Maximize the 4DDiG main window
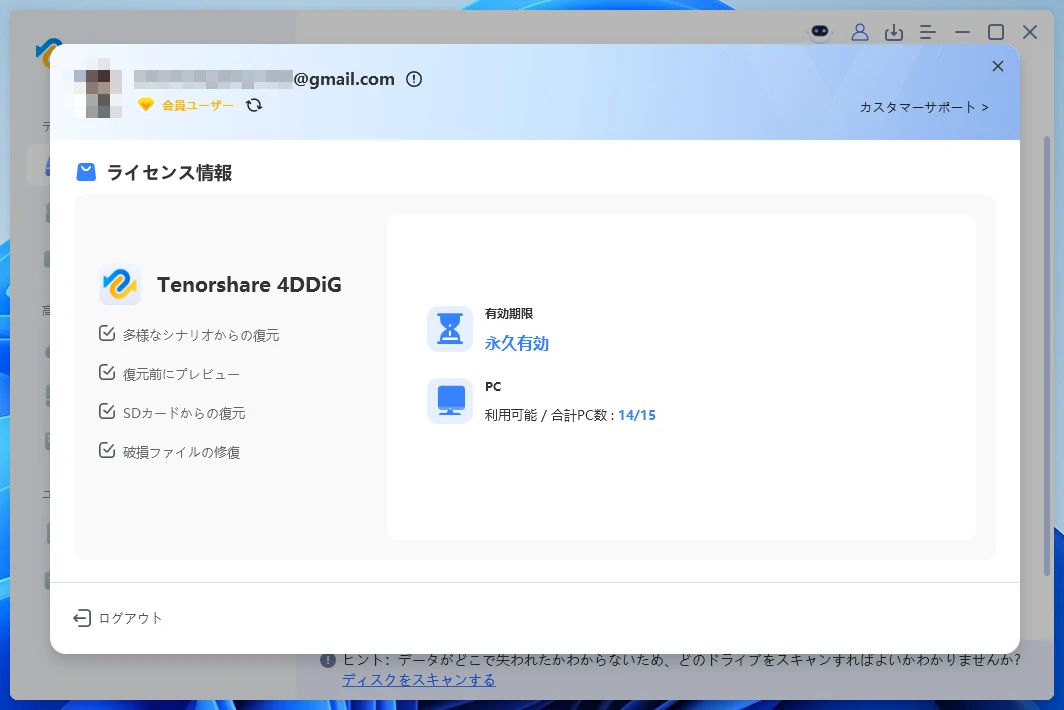This screenshot has width=1064, height=710. pos(995,32)
